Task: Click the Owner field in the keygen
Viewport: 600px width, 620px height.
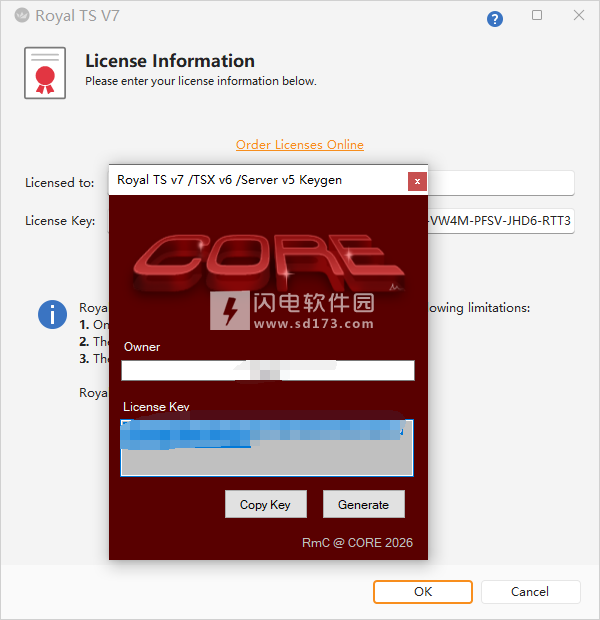Action: pyautogui.click(x=267, y=371)
